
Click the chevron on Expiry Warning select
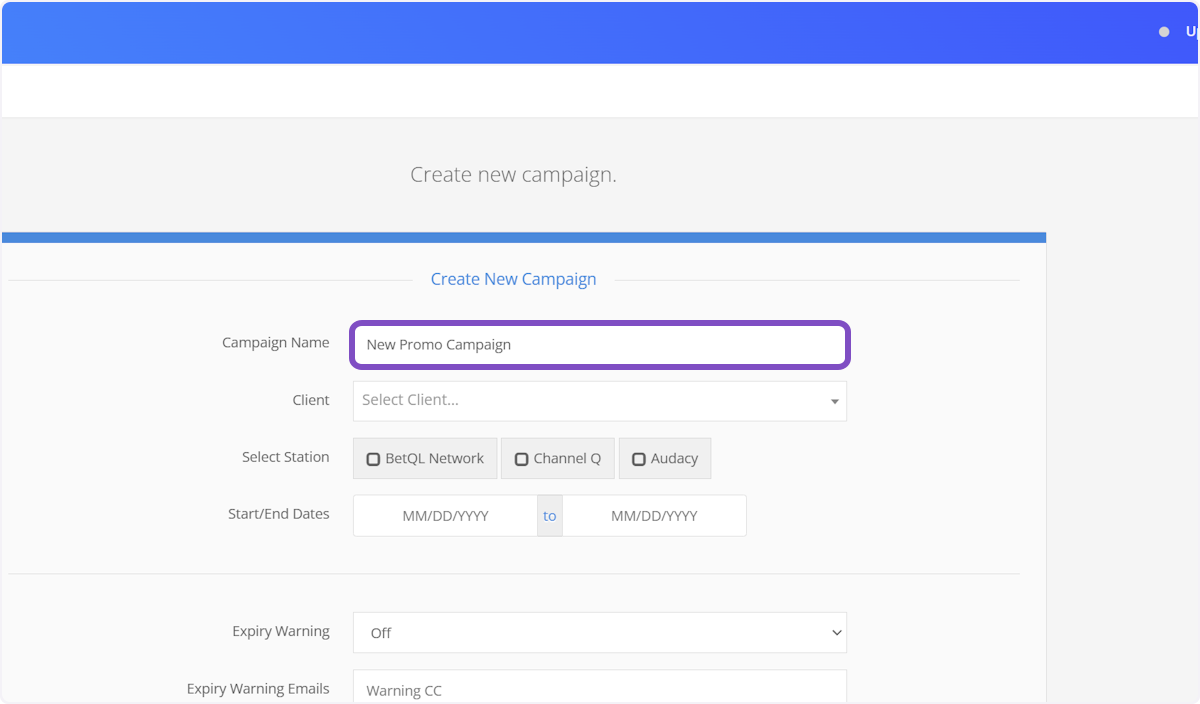click(x=836, y=633)
